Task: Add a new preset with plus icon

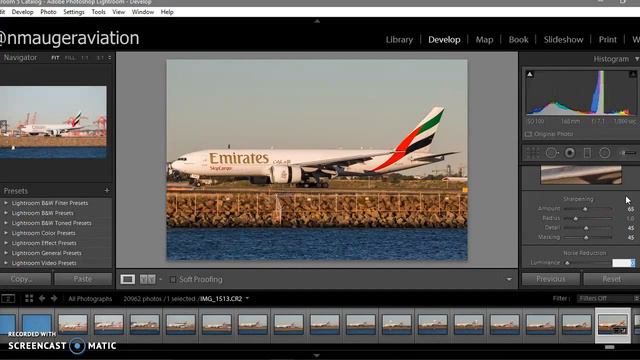Action: tap(107, 191)
